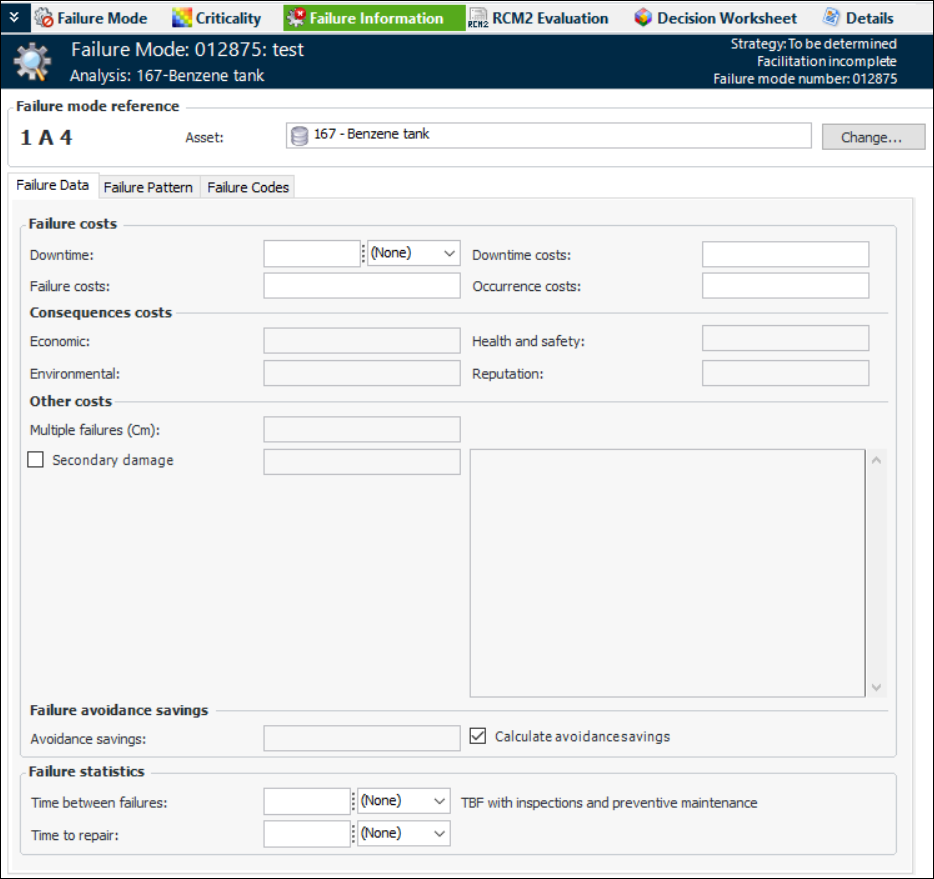Click the '1 A 4' reference text
Screen dimensions: 934x879
(x=46, y=138)
